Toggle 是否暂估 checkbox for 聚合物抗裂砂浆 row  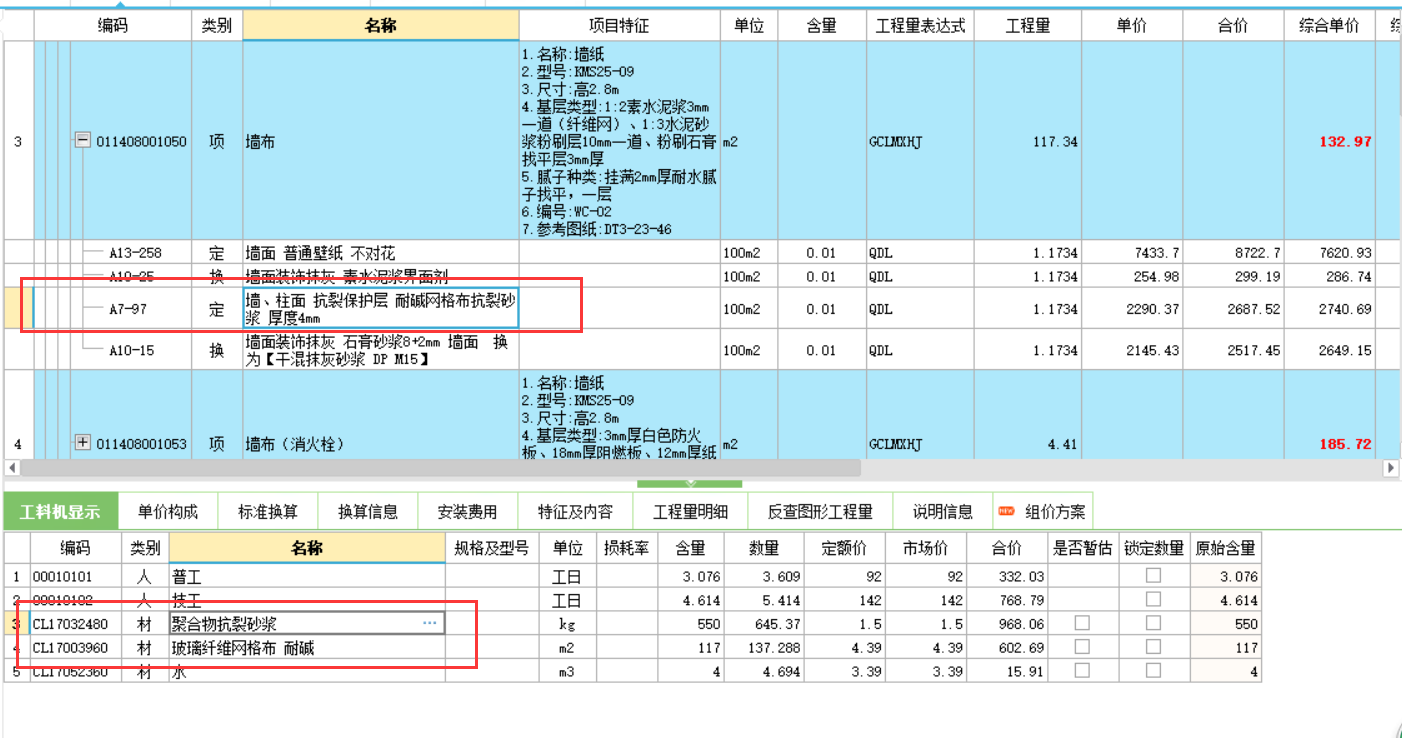pos(1083,623)
